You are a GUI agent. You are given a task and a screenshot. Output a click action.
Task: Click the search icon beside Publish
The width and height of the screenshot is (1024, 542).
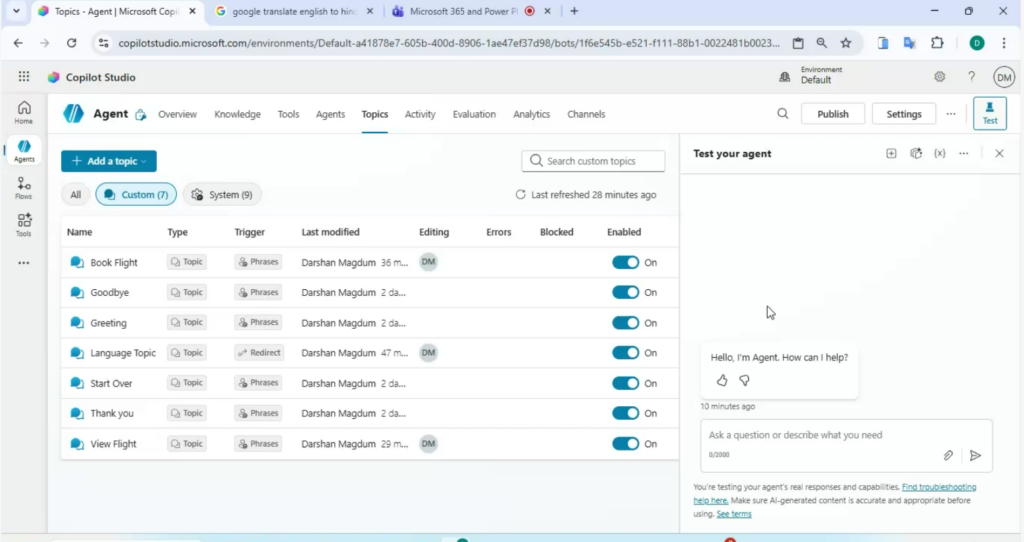tap(783, 114)
